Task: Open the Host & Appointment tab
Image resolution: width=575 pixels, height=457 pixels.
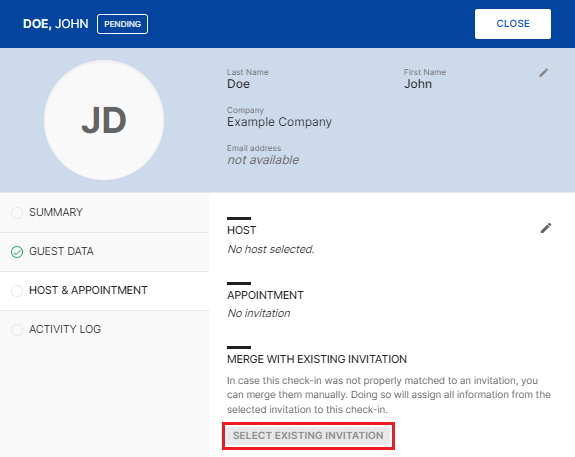Action: pyautogui.click(x=105, y=291)
